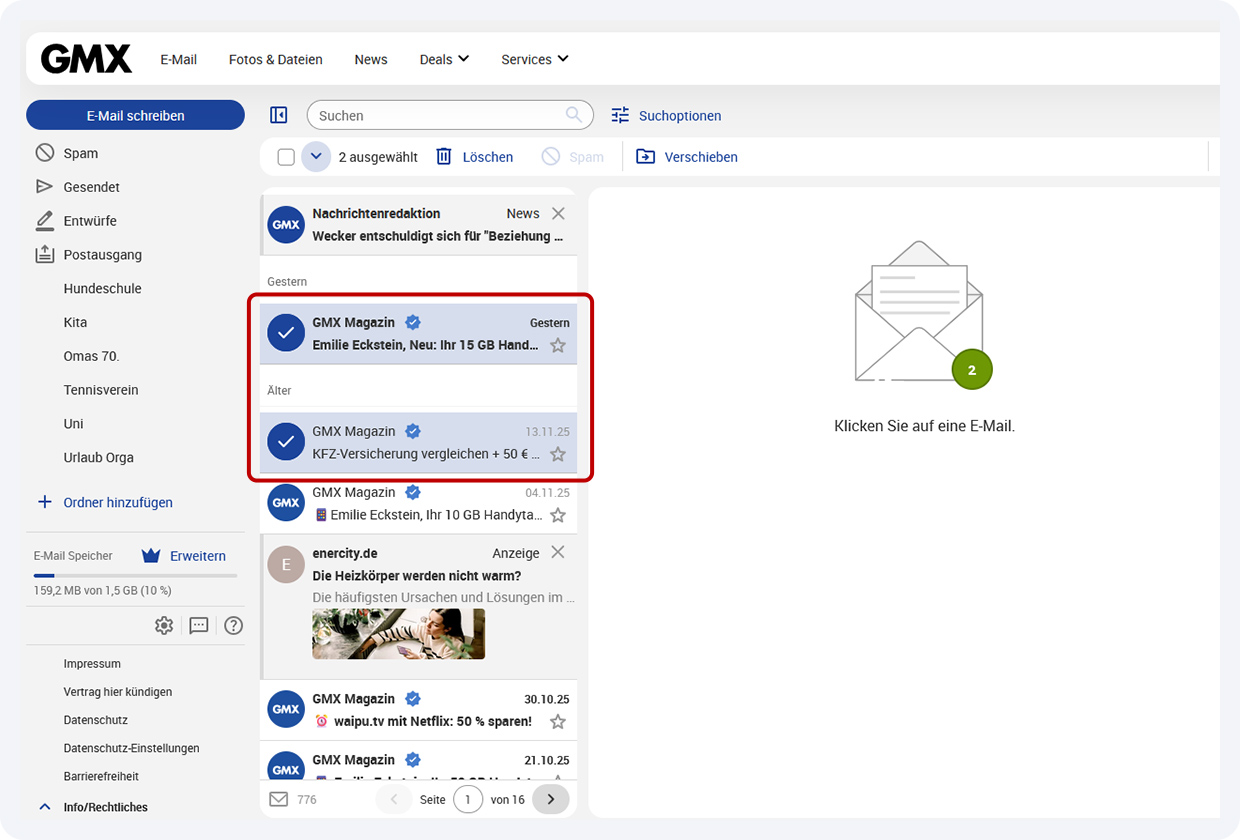The height and width of the screenshot is (840, 1240).
Task: Deselect the KFZ-Versicherung email checkmark
Action: coord(285,441)
